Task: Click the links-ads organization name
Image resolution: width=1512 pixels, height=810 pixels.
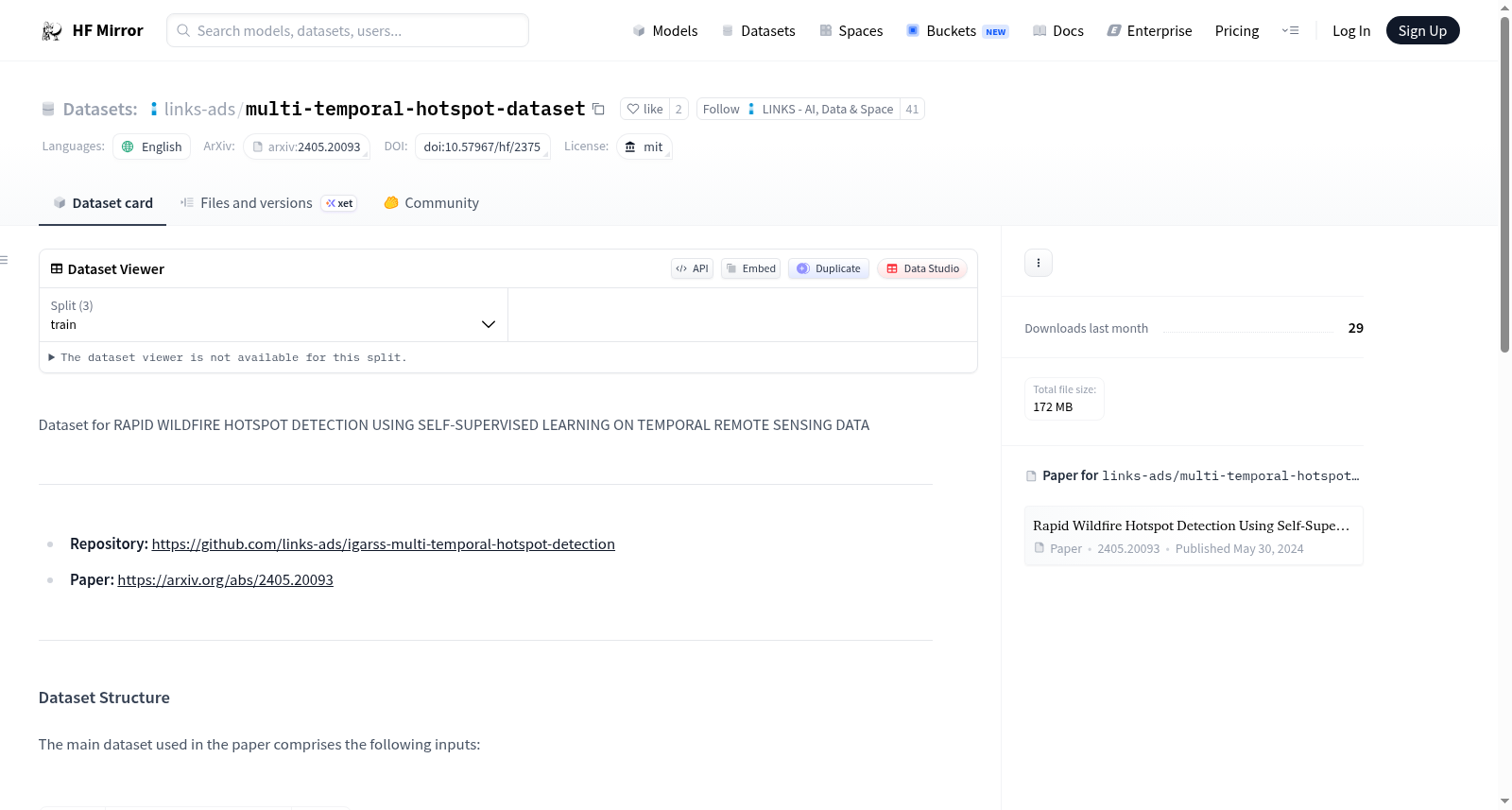Action: tap(199, 109)
